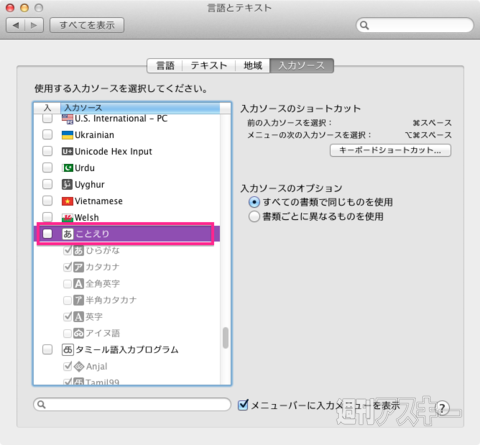Image resolution: width=480 pixels, height=445 pixels.
Task: Select the タミール語入力プログラム row text
Action: coord(127,350)
